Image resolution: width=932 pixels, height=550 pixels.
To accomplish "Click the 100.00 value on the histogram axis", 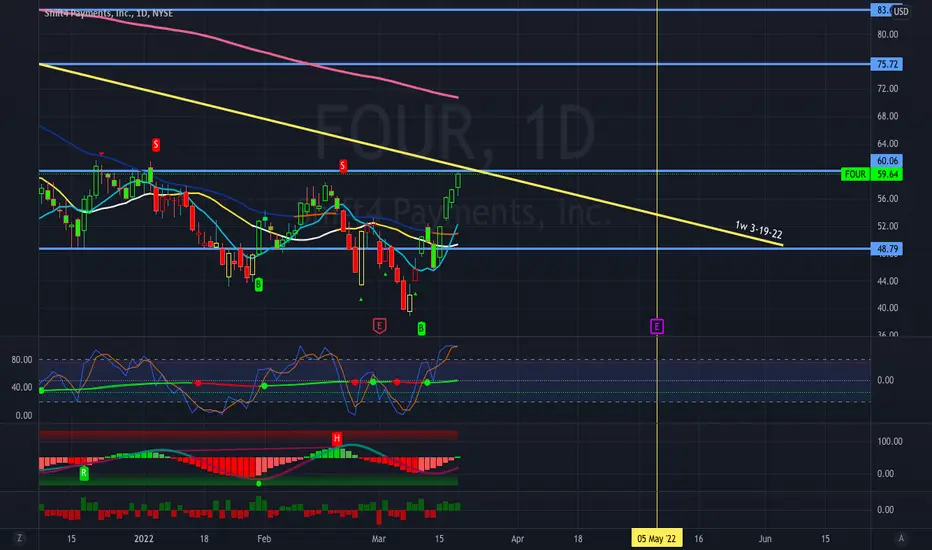I will pos(890,441).
